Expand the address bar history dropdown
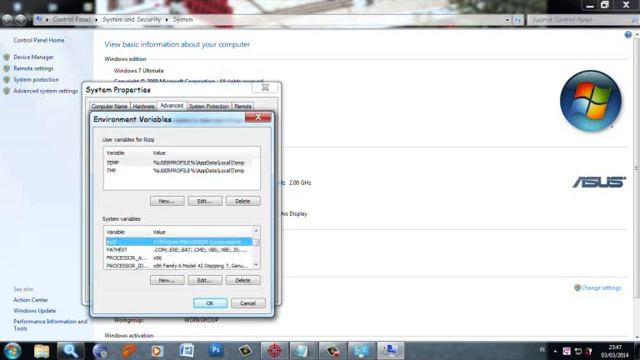The width and height of the screenshot is (640, 360). (507, 20)
